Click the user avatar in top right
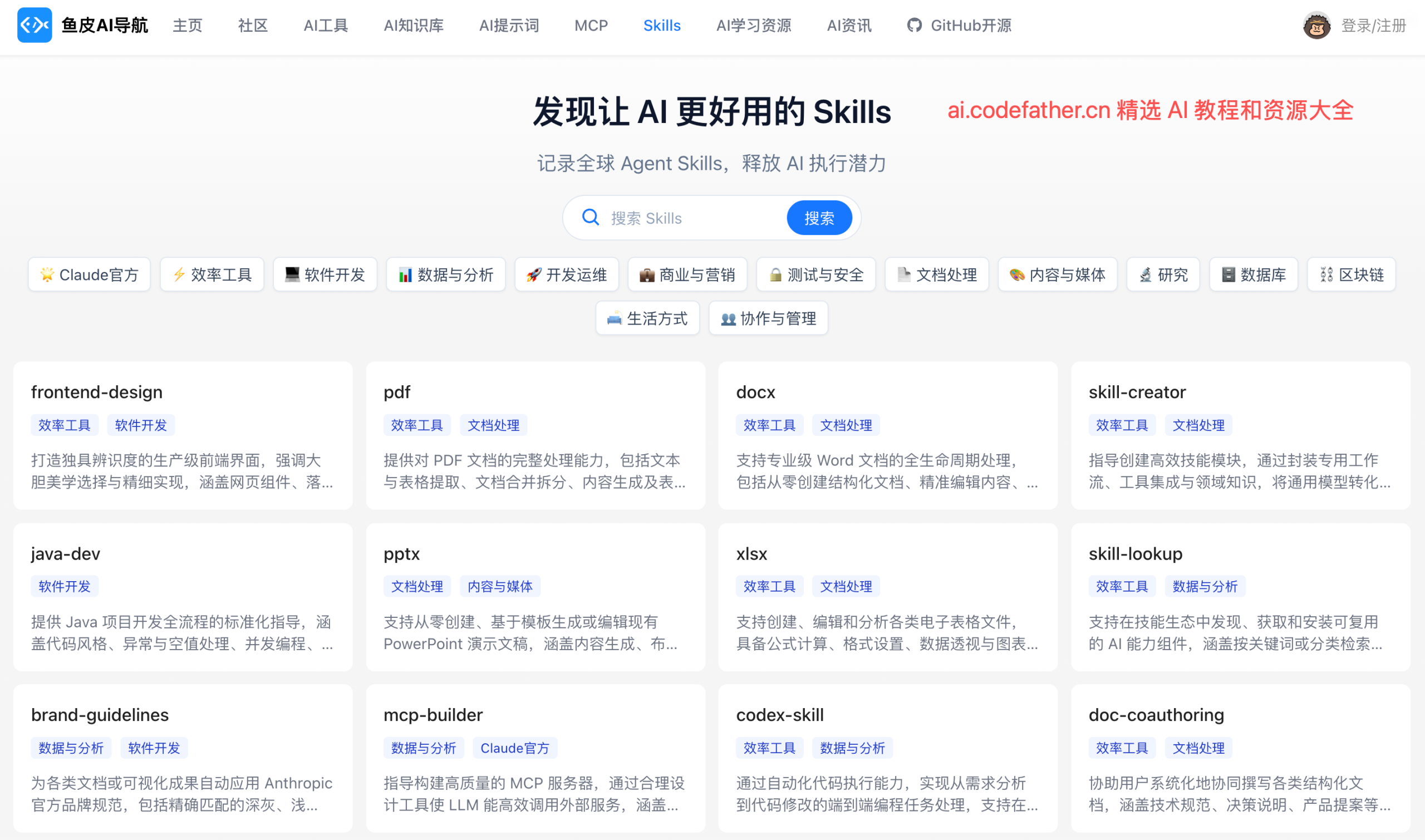 coord(1316,26)
